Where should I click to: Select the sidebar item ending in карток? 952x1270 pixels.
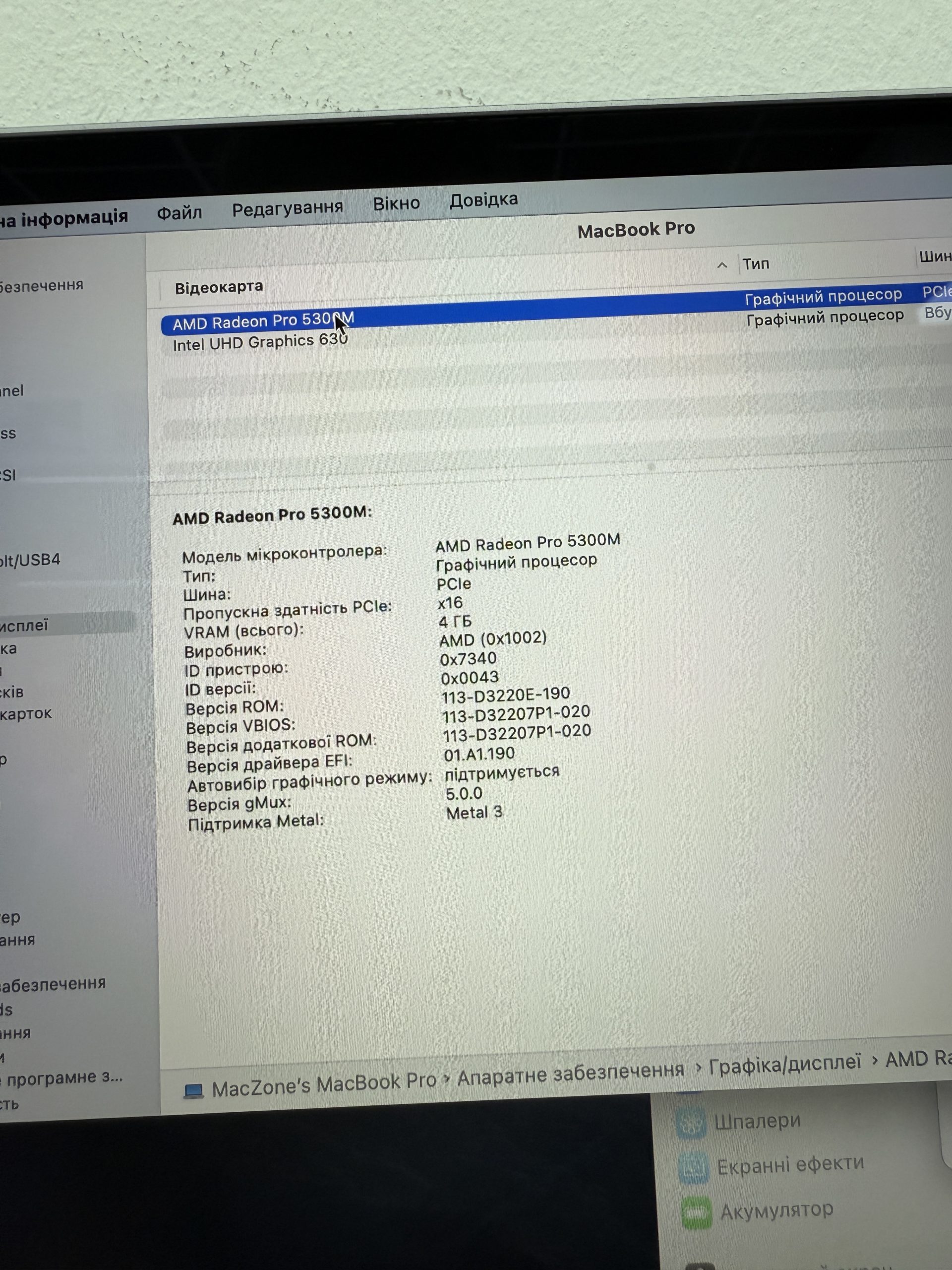click(x=26, y=714)
